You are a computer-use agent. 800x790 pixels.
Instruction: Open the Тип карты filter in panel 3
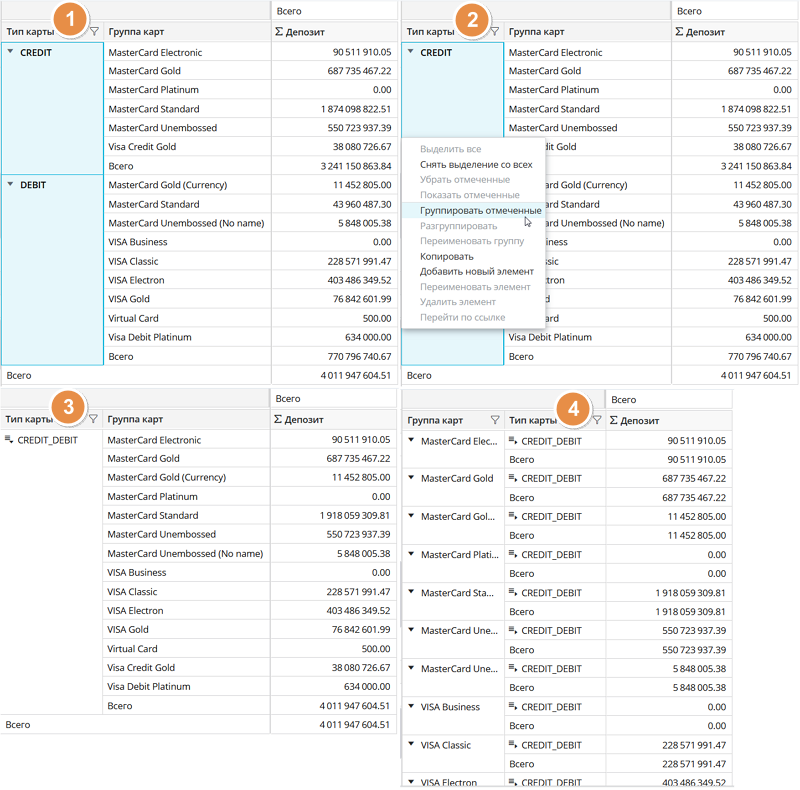coord(93,420)
